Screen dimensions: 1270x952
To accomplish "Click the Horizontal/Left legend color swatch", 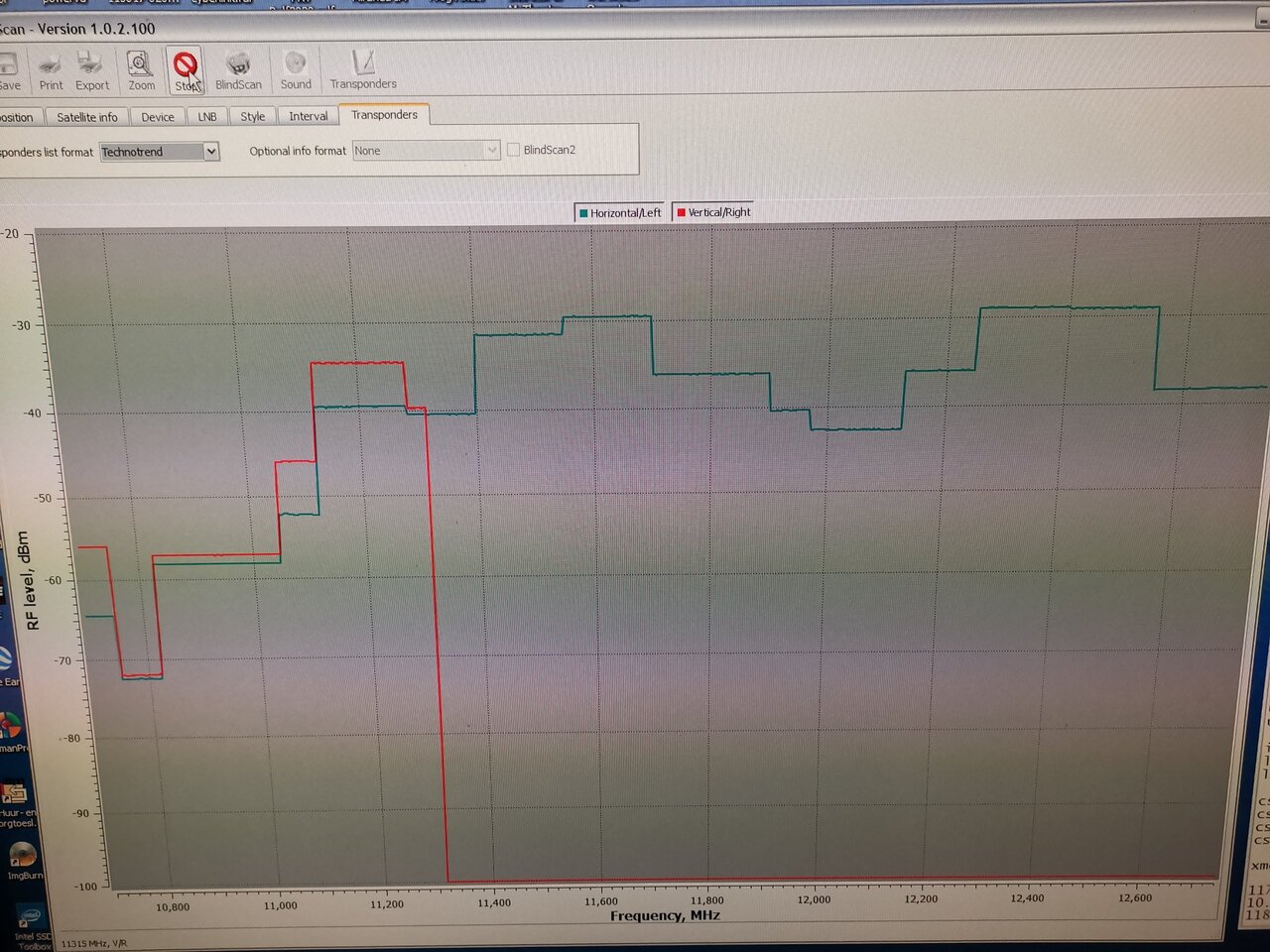I will tap(583, 213).
